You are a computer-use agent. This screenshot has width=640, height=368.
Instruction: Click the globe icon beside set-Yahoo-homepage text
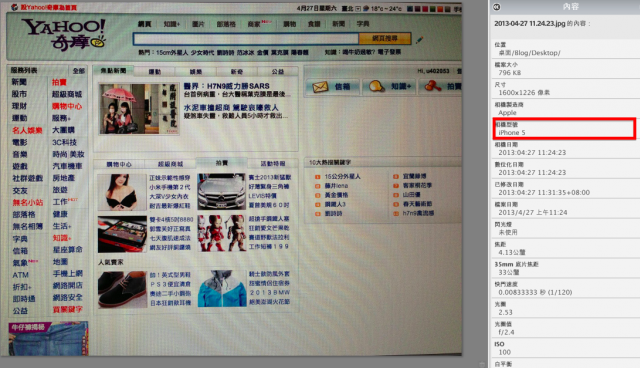(x=14, y=7)
